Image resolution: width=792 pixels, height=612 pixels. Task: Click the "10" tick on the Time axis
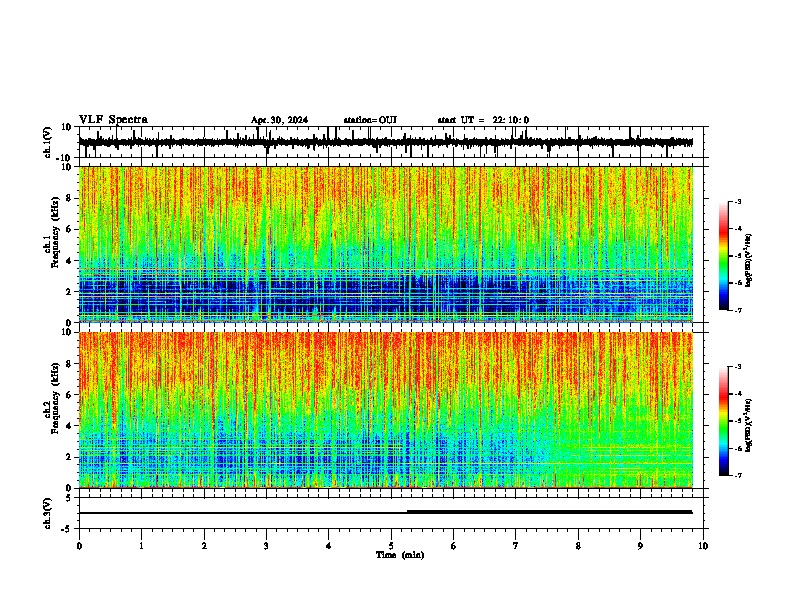(703, 546)
